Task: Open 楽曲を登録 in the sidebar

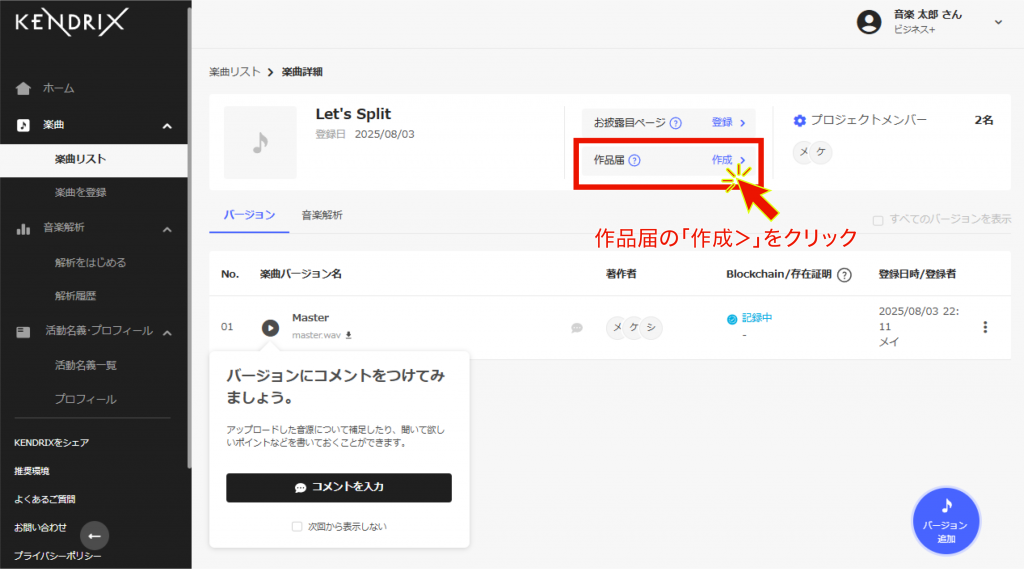Action: click(81, 192)
